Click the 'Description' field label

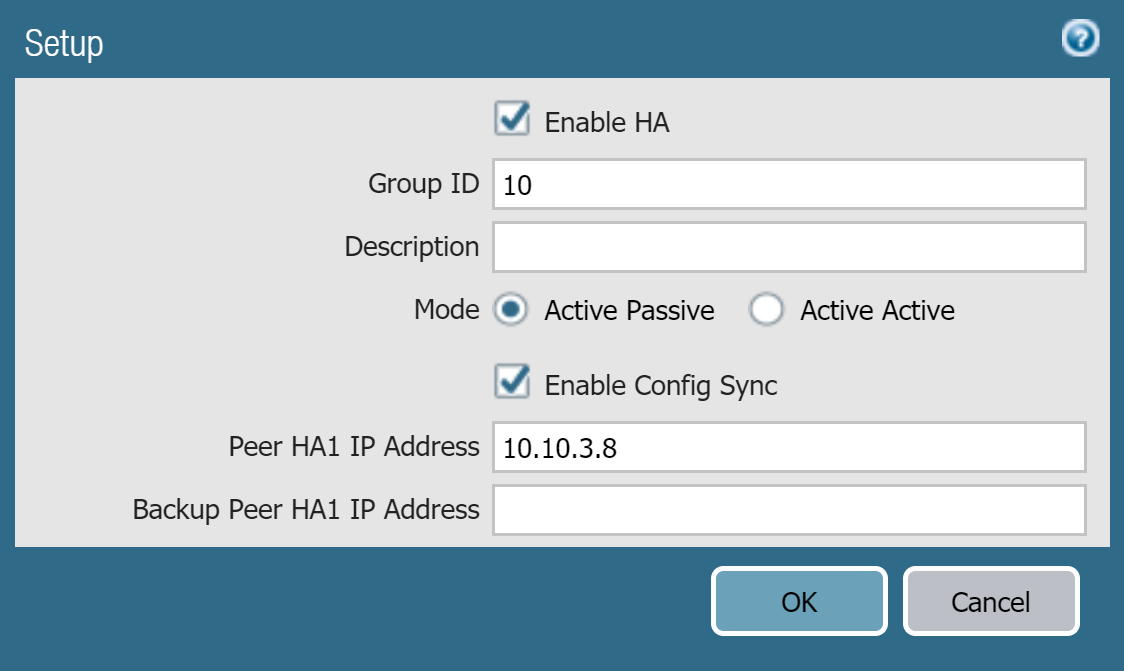(411, 247)
